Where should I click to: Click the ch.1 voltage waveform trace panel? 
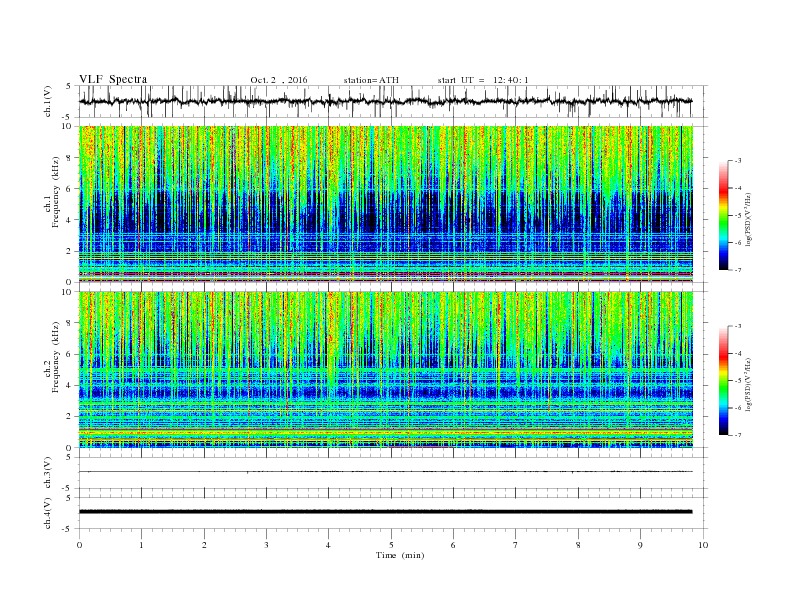(393, 101)
